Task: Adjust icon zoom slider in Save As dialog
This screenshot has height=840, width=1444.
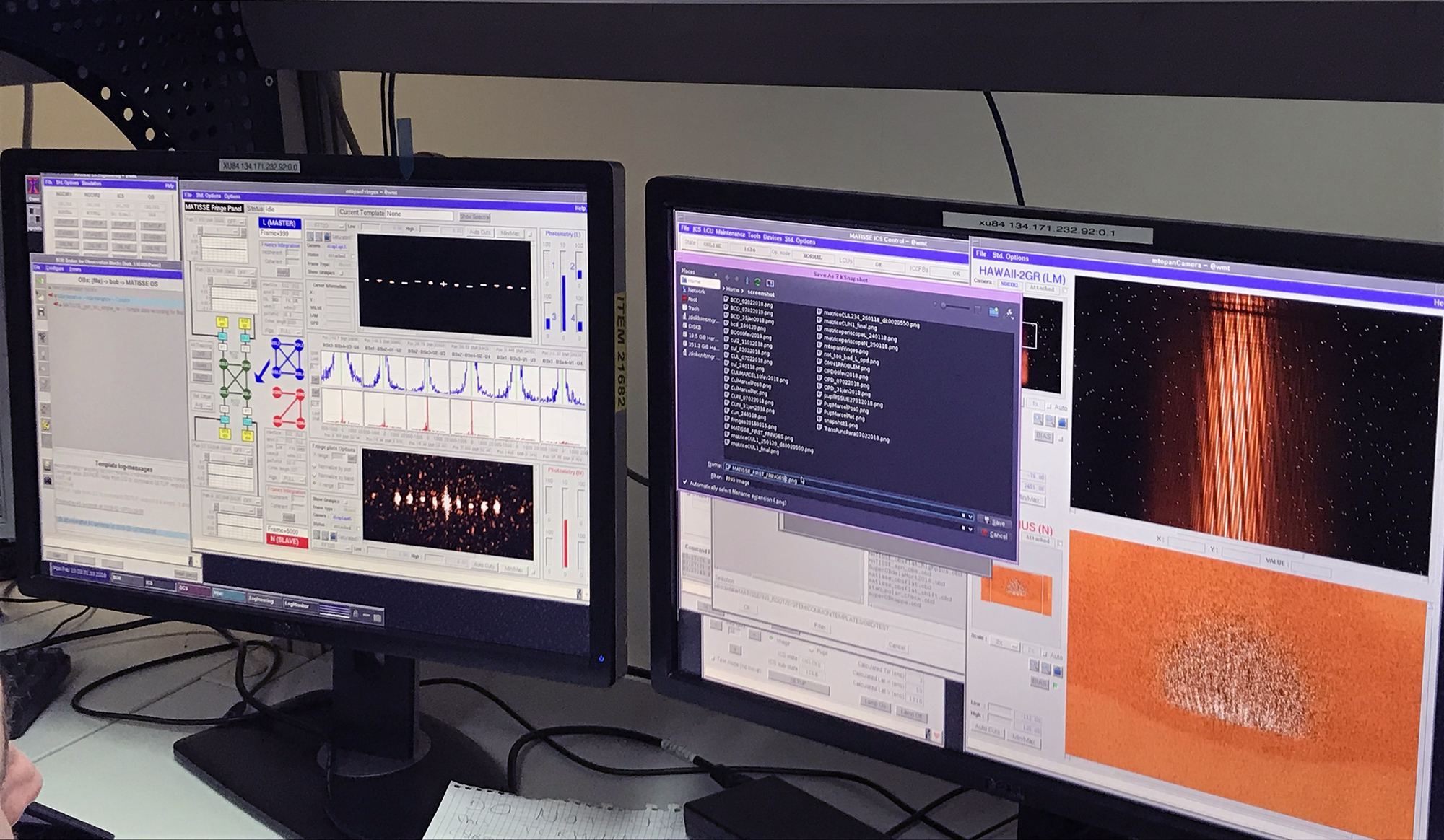Action: click(957, 306)
